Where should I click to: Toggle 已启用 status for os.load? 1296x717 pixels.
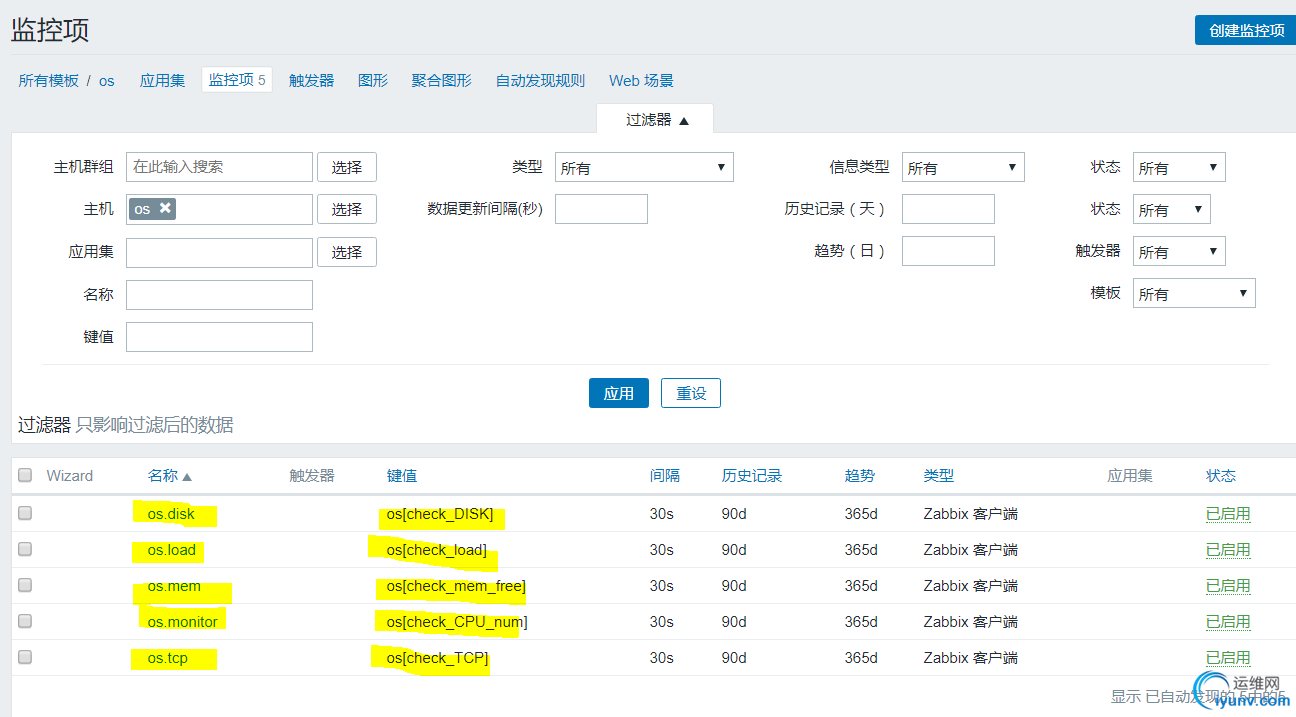pyautogui.click(x=1228, y=550)
